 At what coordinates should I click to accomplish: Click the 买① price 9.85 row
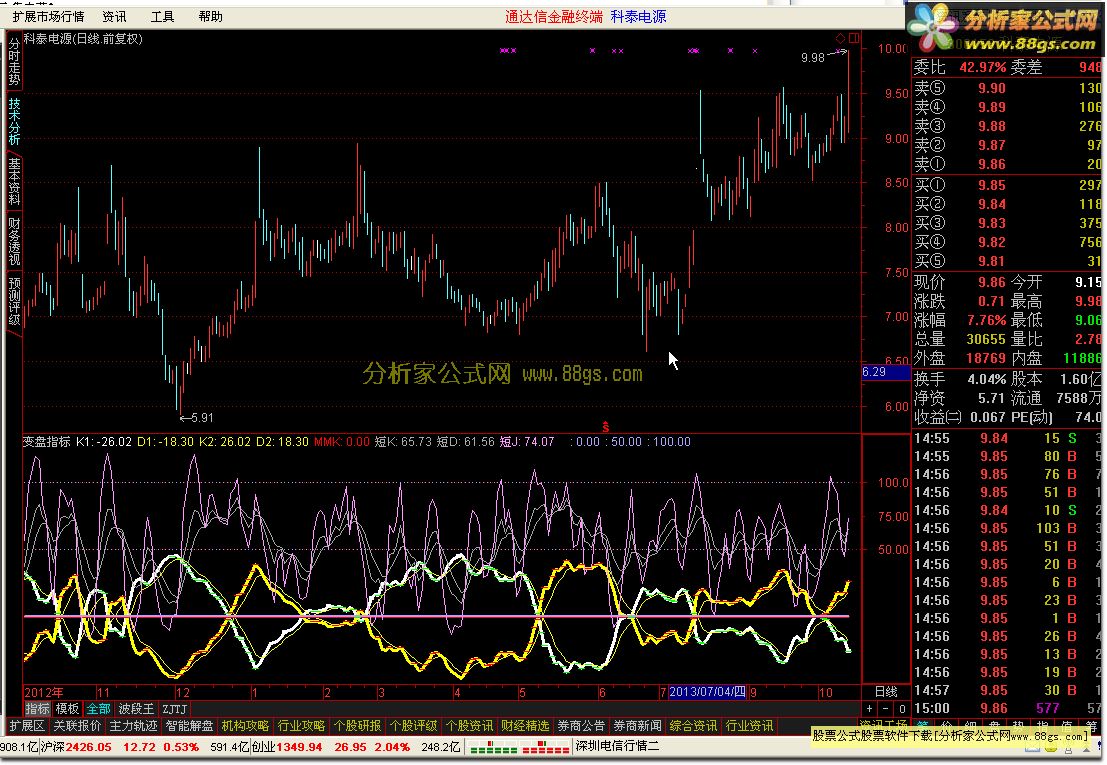tap(1007, 186)
